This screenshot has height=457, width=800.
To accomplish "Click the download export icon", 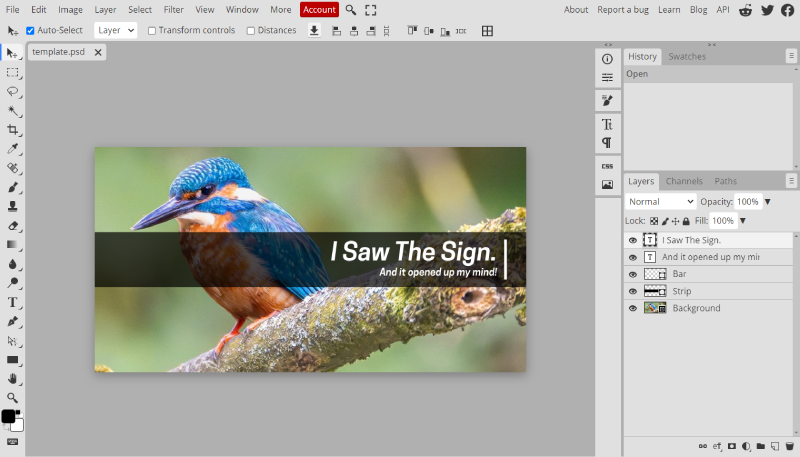I will coord(314,31).
